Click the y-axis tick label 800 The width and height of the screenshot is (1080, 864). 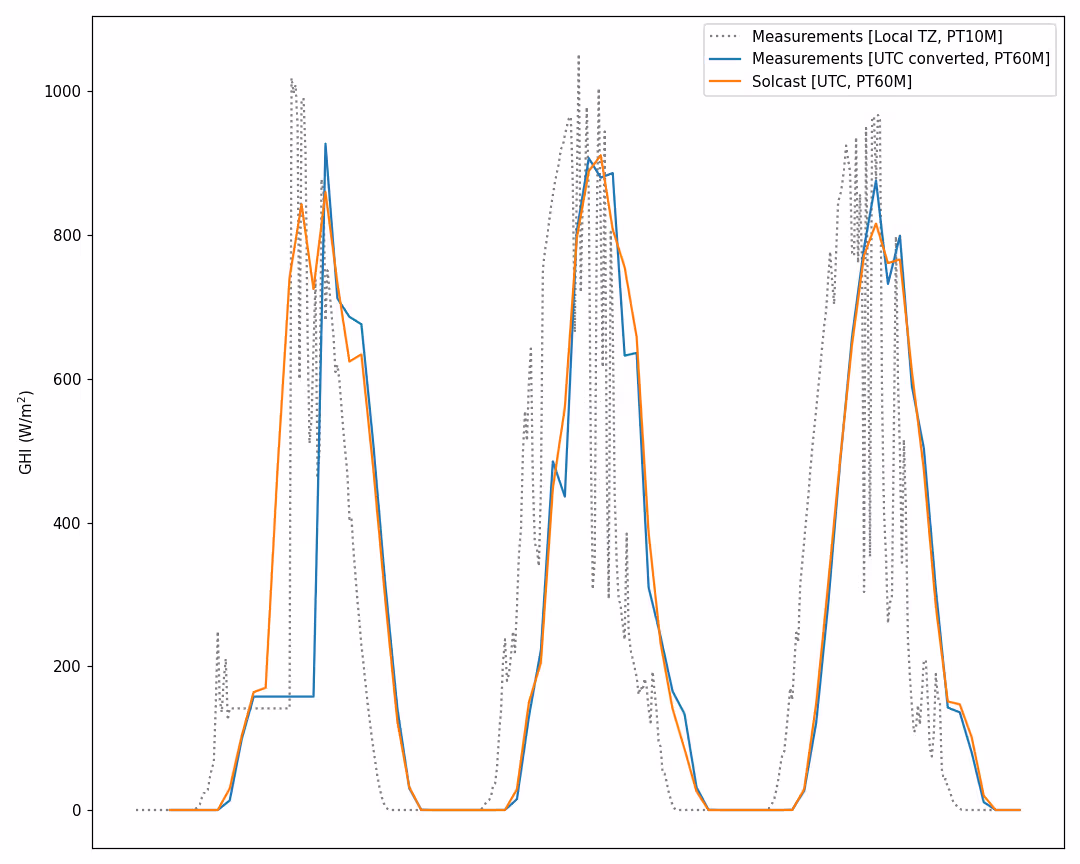pos(68,236)
